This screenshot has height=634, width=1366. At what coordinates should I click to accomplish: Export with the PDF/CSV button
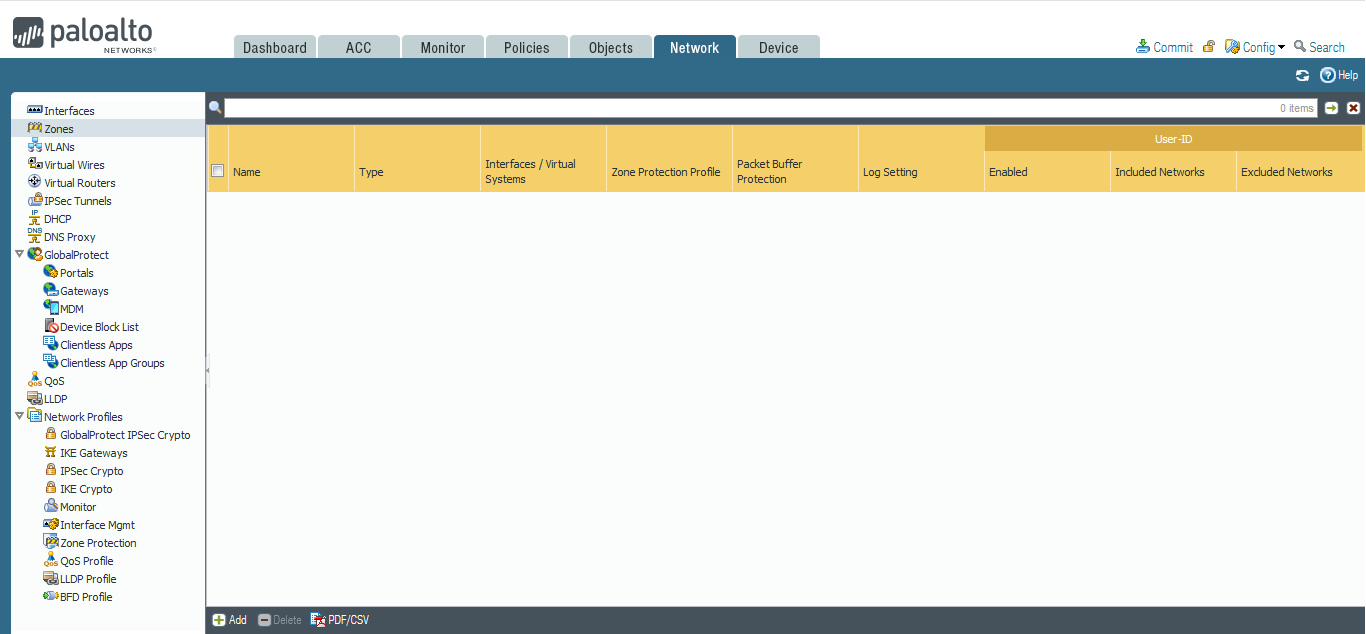340,620
